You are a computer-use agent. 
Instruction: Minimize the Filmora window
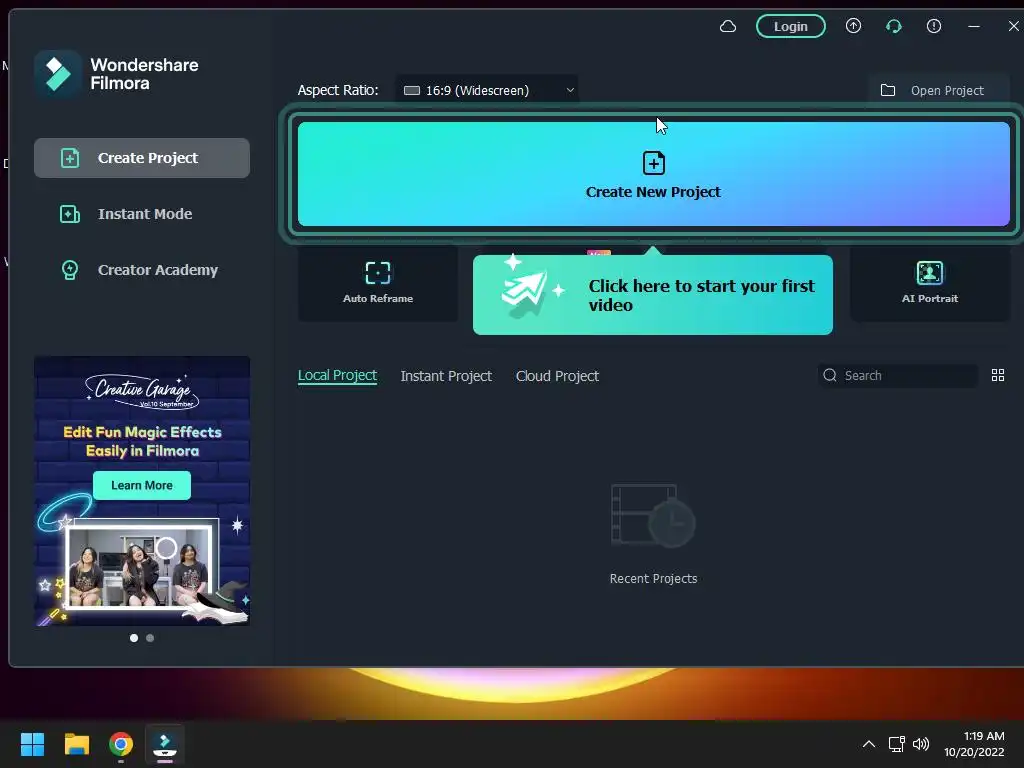tap(974, 26)
